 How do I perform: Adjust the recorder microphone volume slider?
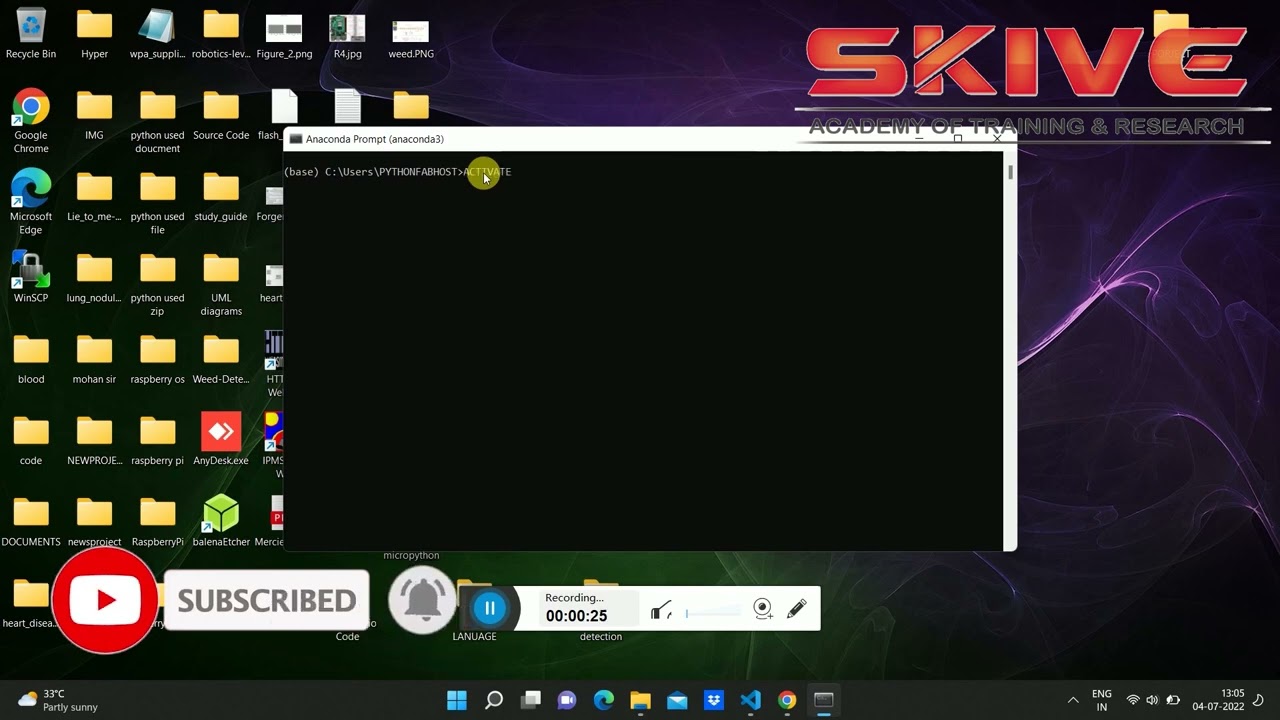[x=714, y=612]
